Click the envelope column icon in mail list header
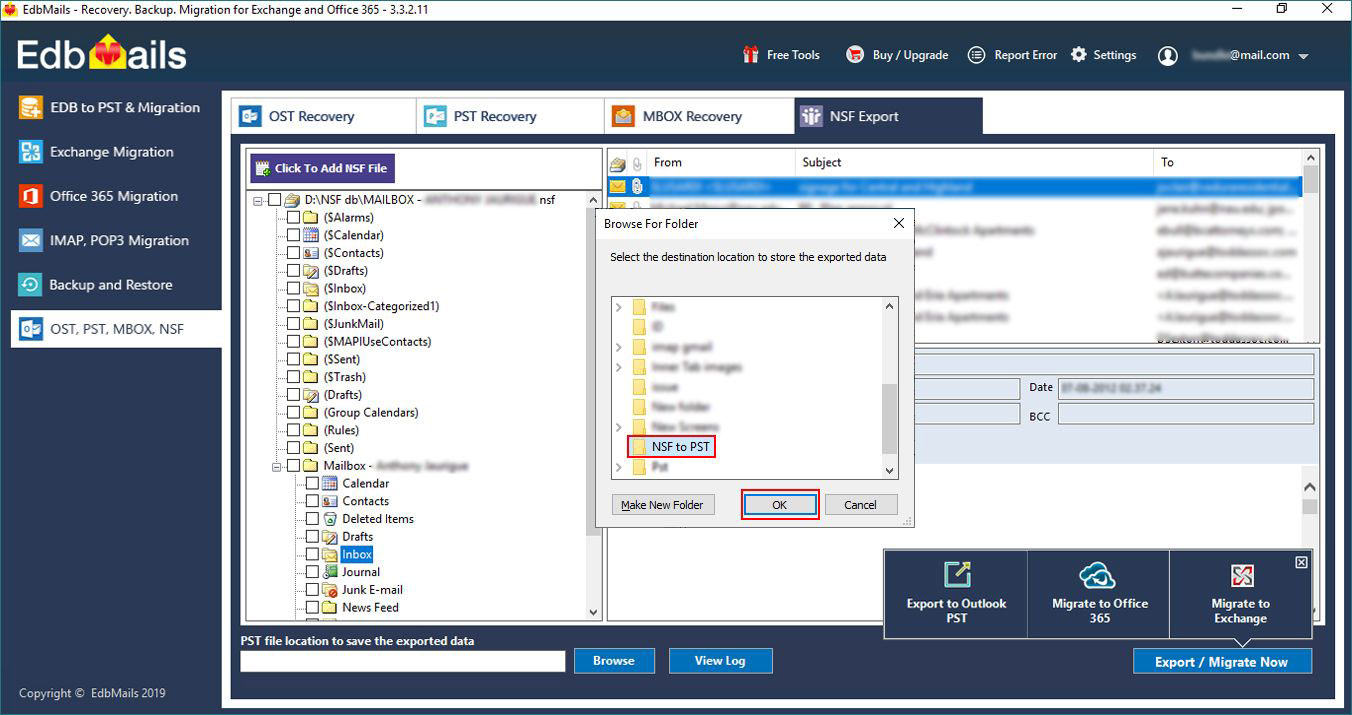The height and width of the screenshot is (715, 1352). click(x=618, y=163)
